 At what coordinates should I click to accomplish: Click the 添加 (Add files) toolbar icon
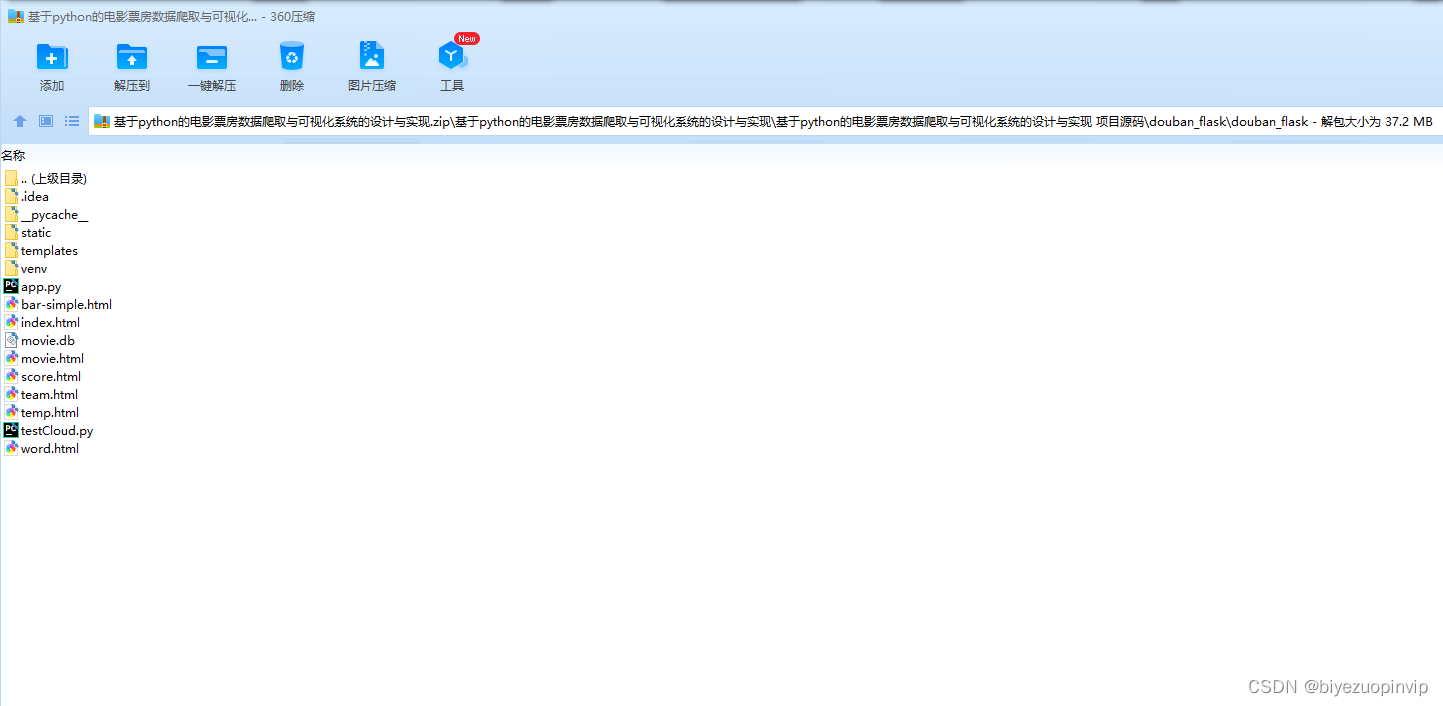coord(51,65)
